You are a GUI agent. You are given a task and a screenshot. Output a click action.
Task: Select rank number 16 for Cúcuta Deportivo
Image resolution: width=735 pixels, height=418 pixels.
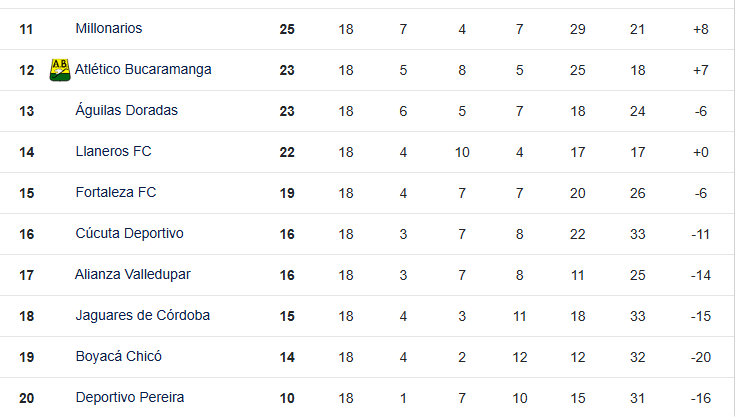pos(27,234)
